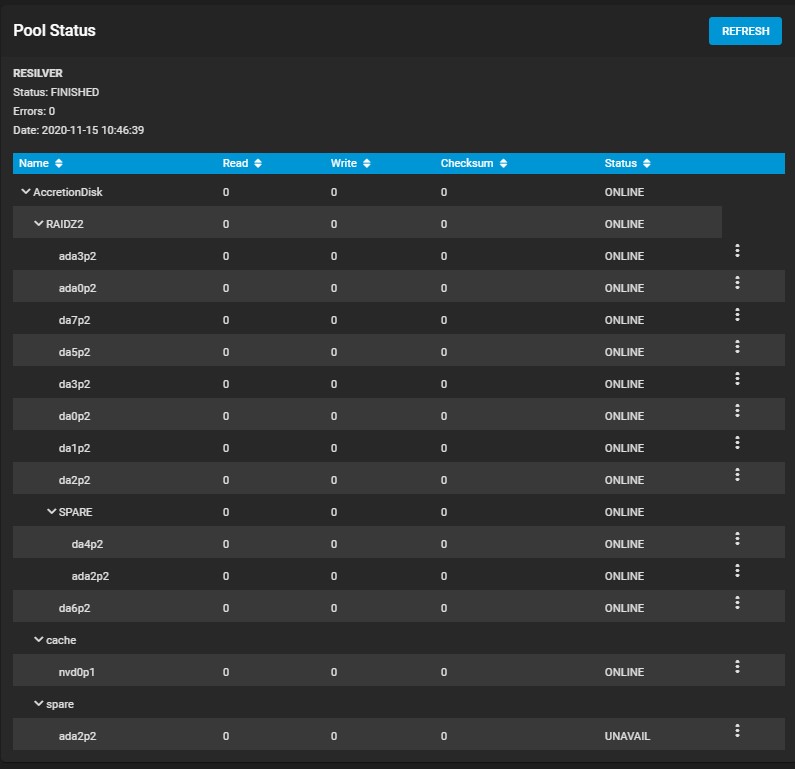Collapse the RAIDZ2 vdev node

(38, 224)
